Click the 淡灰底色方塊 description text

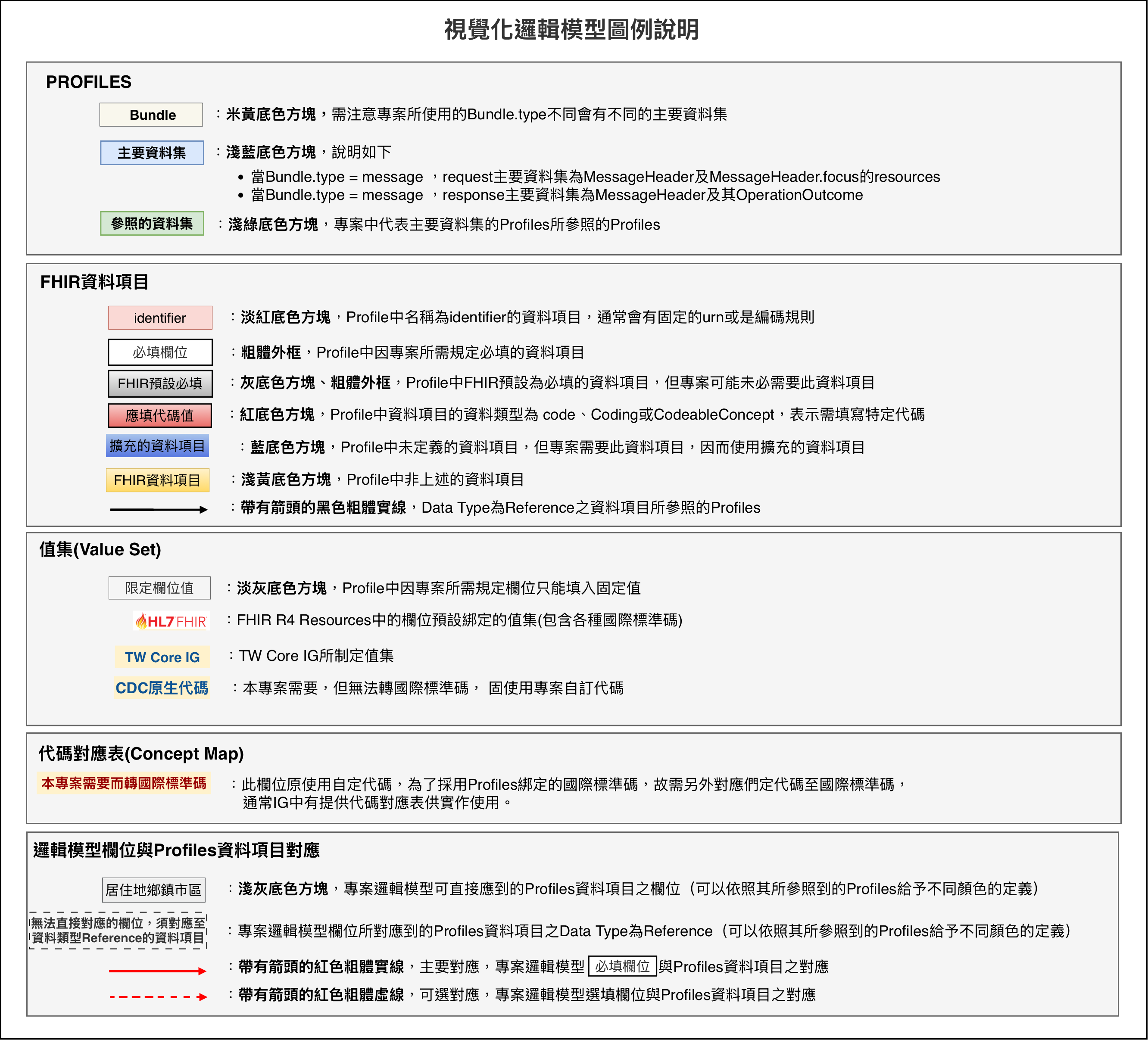pyautogui.click(x=434, y=588)
